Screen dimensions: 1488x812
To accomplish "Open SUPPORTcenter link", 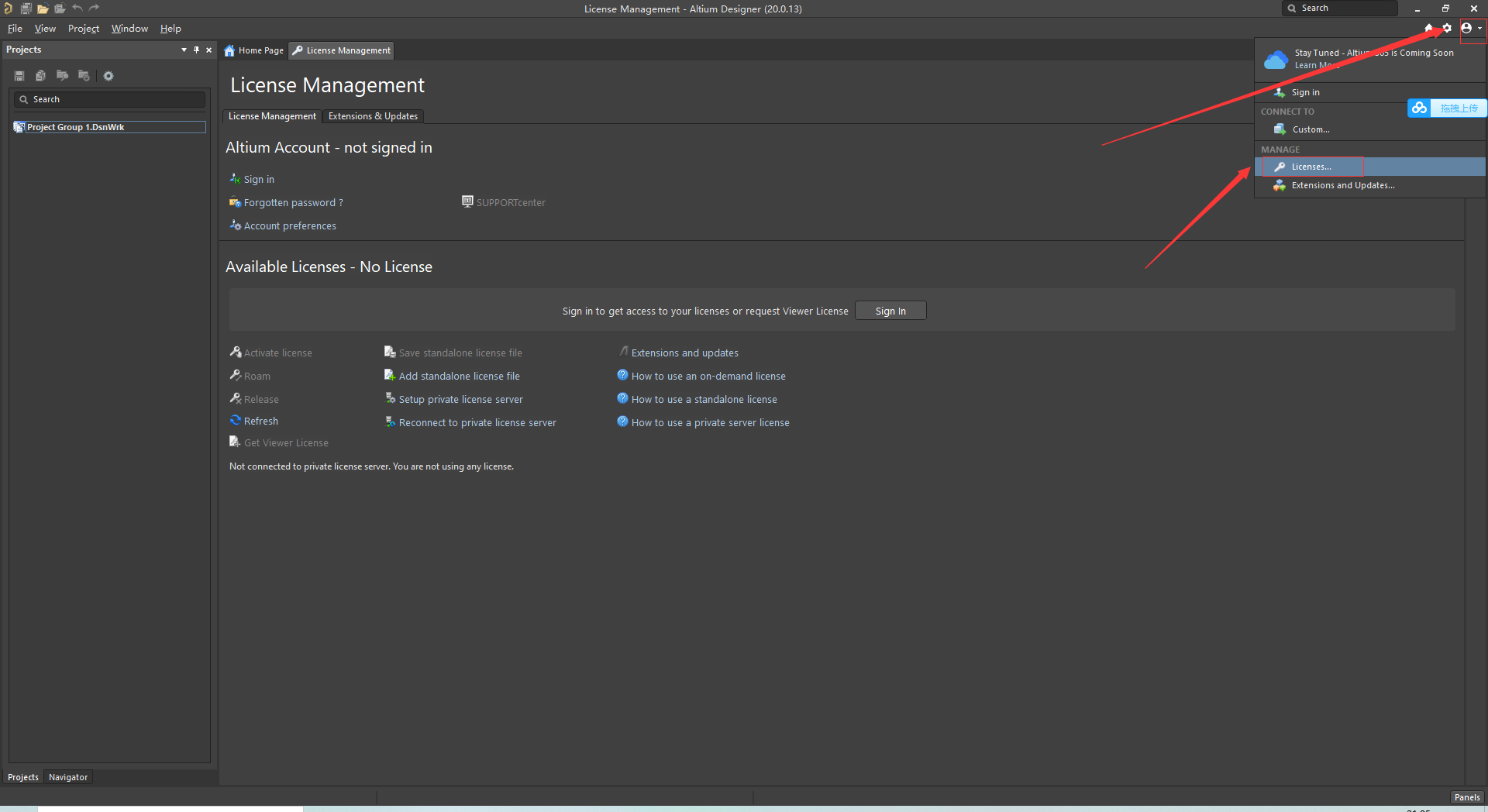I will click(511, 203).
